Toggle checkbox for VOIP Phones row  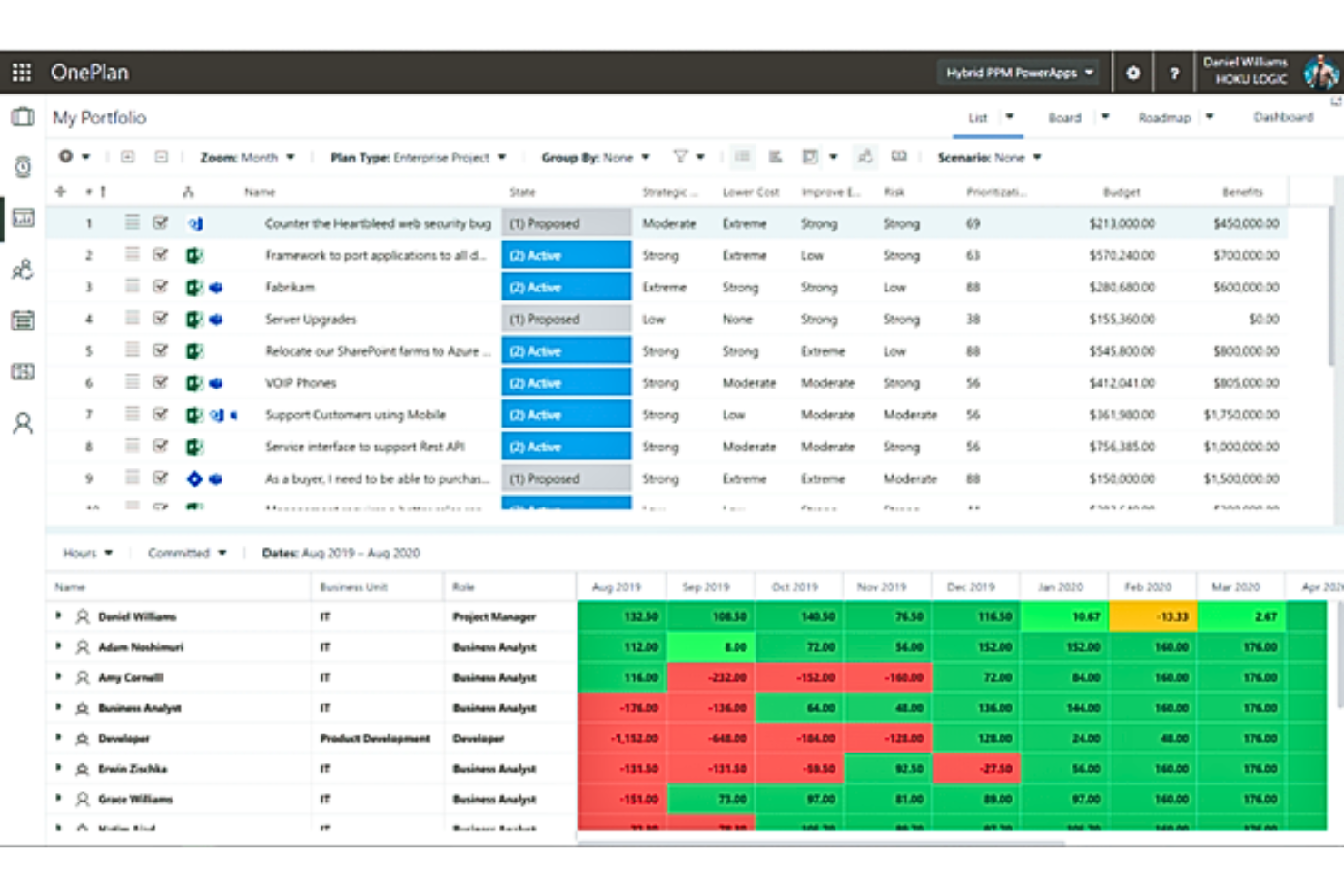(161, 382)
